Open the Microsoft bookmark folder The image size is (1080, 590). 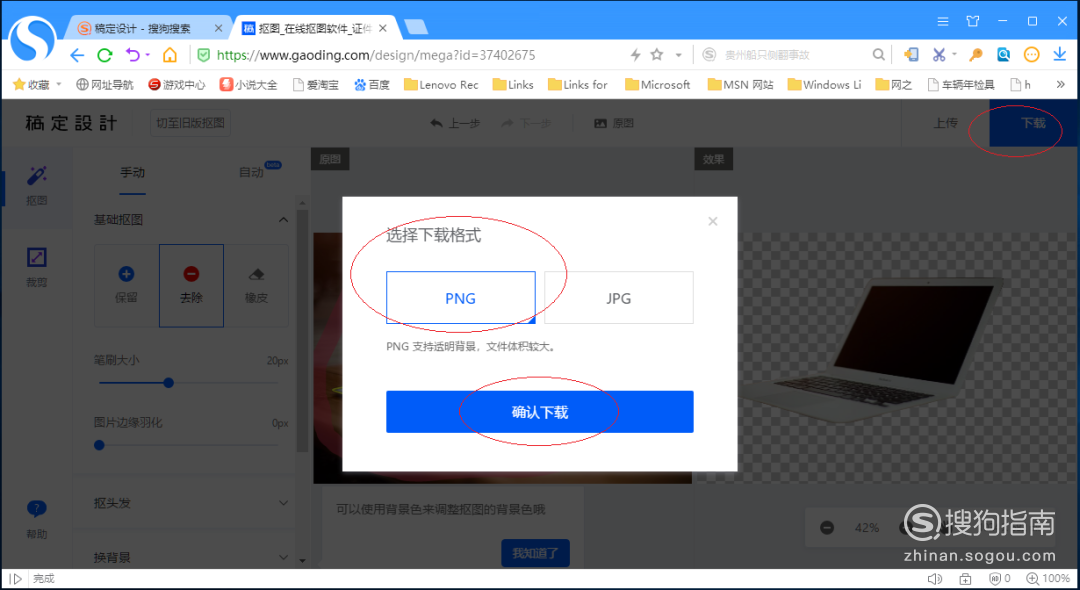tap(658, 84)
